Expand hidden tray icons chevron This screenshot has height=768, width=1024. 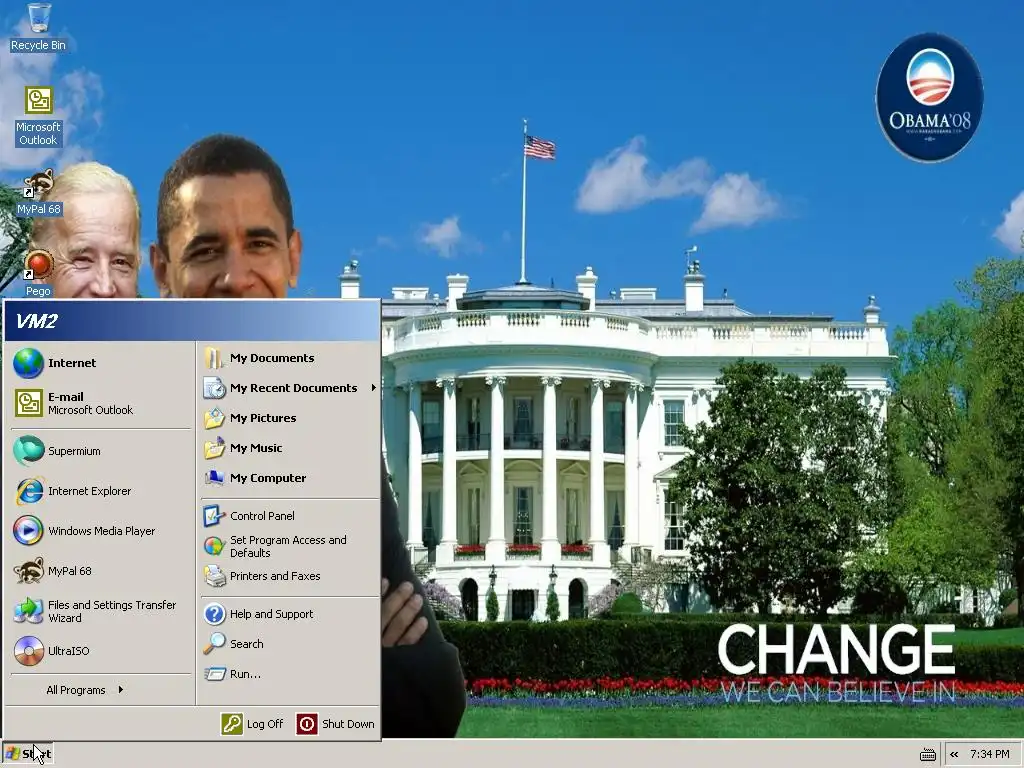[x=954, y=755]
